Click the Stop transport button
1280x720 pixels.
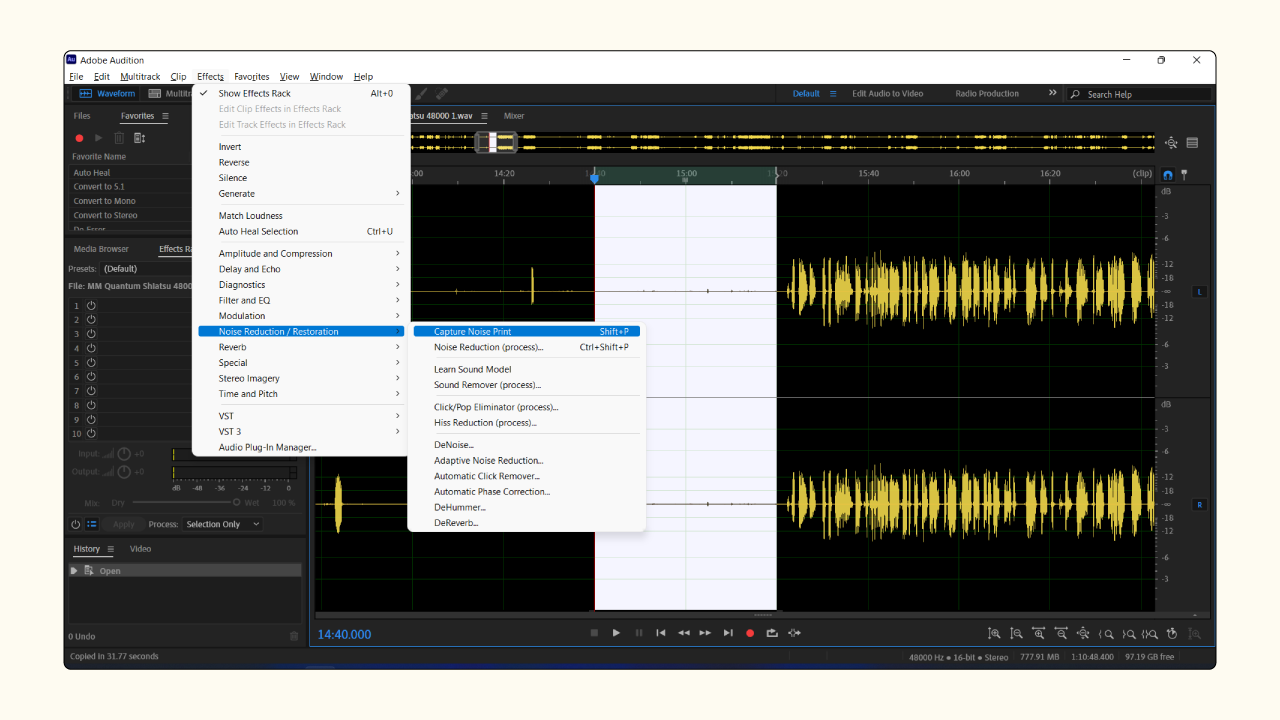click(594, 633)
